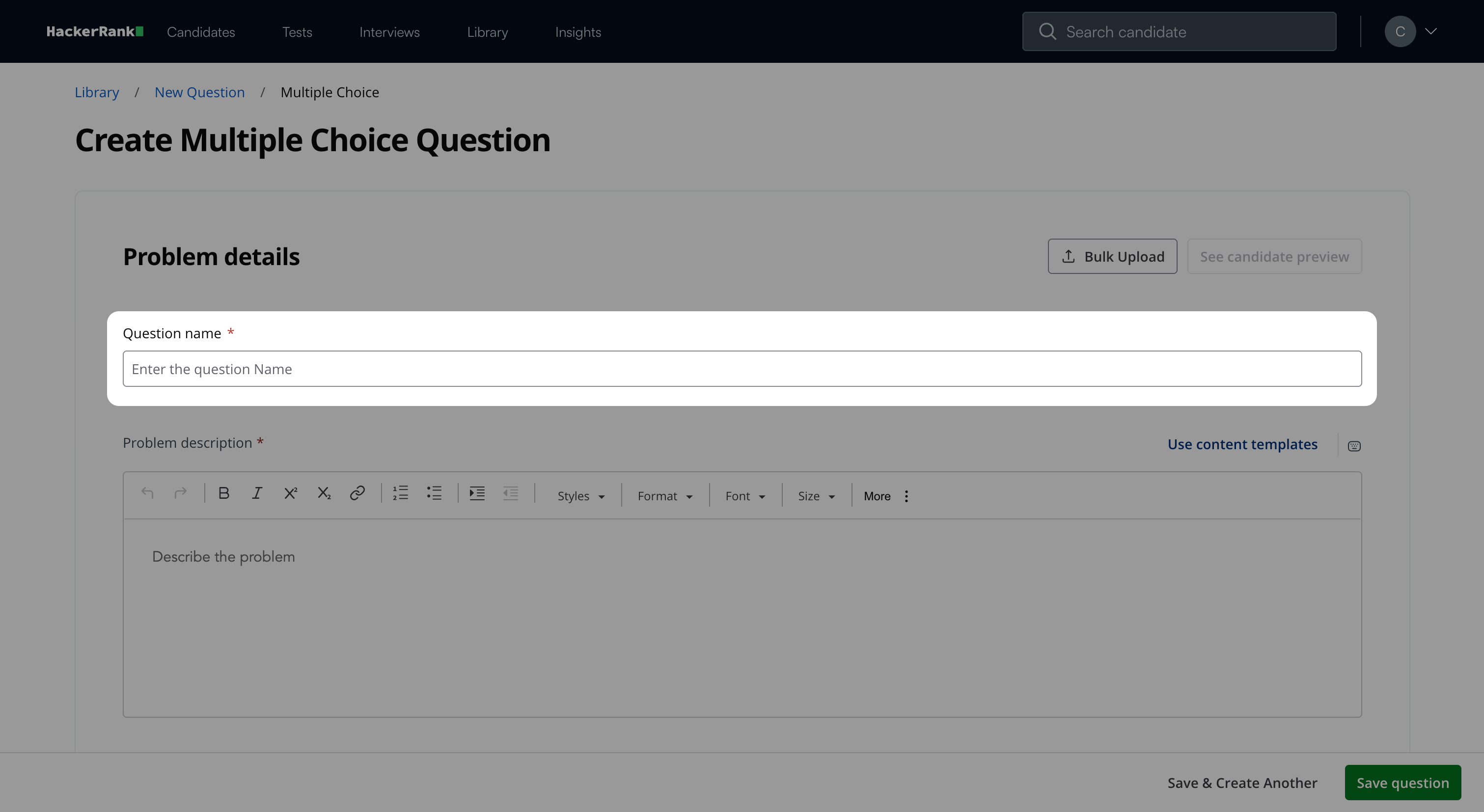Click the subscript icon
The height and width of the screenshot is (812, 1484).
point(324,493)
